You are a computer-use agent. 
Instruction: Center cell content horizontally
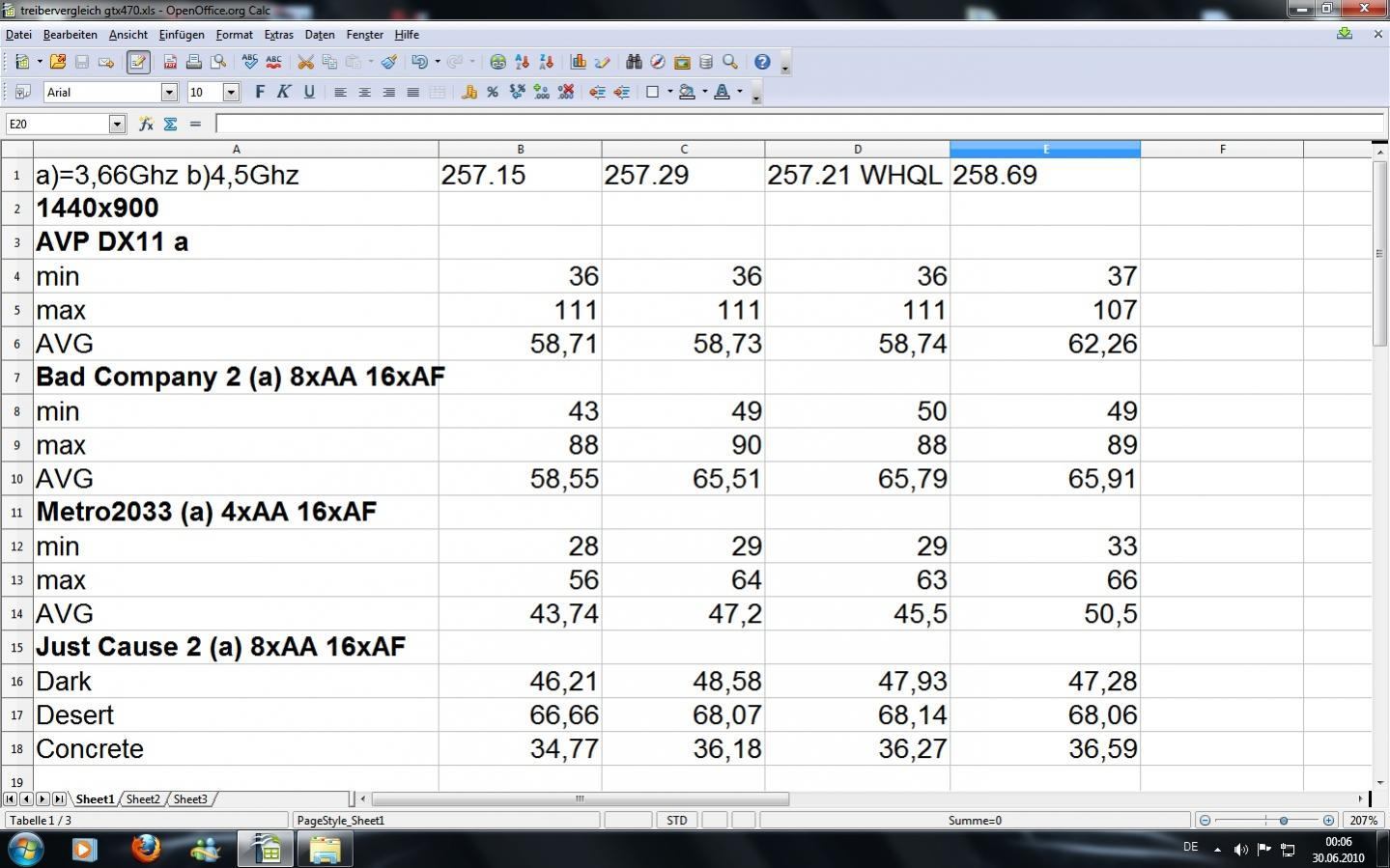coord(364,92)
